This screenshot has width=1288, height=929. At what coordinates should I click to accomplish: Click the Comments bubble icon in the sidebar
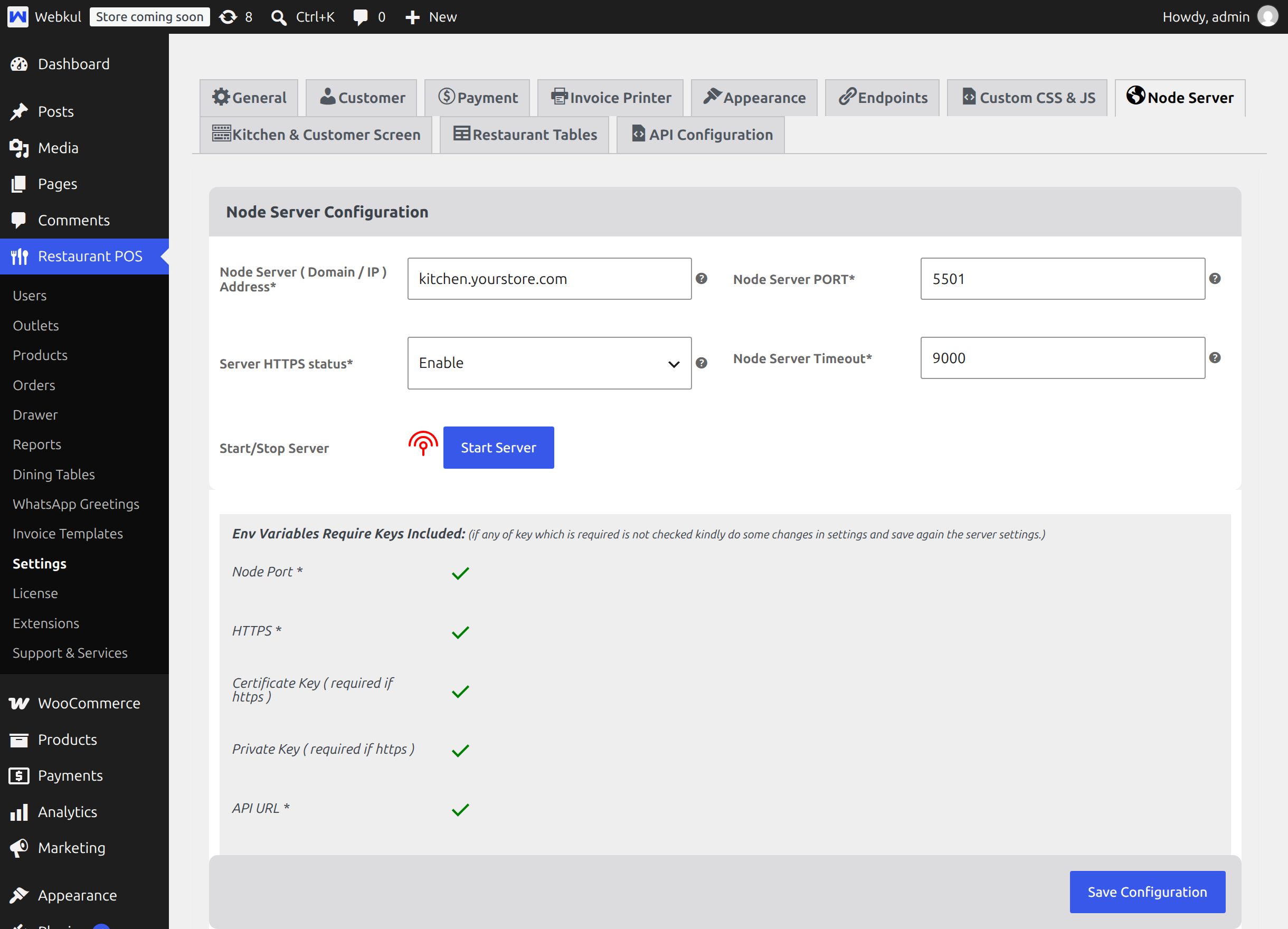click(x=19, y=220)
